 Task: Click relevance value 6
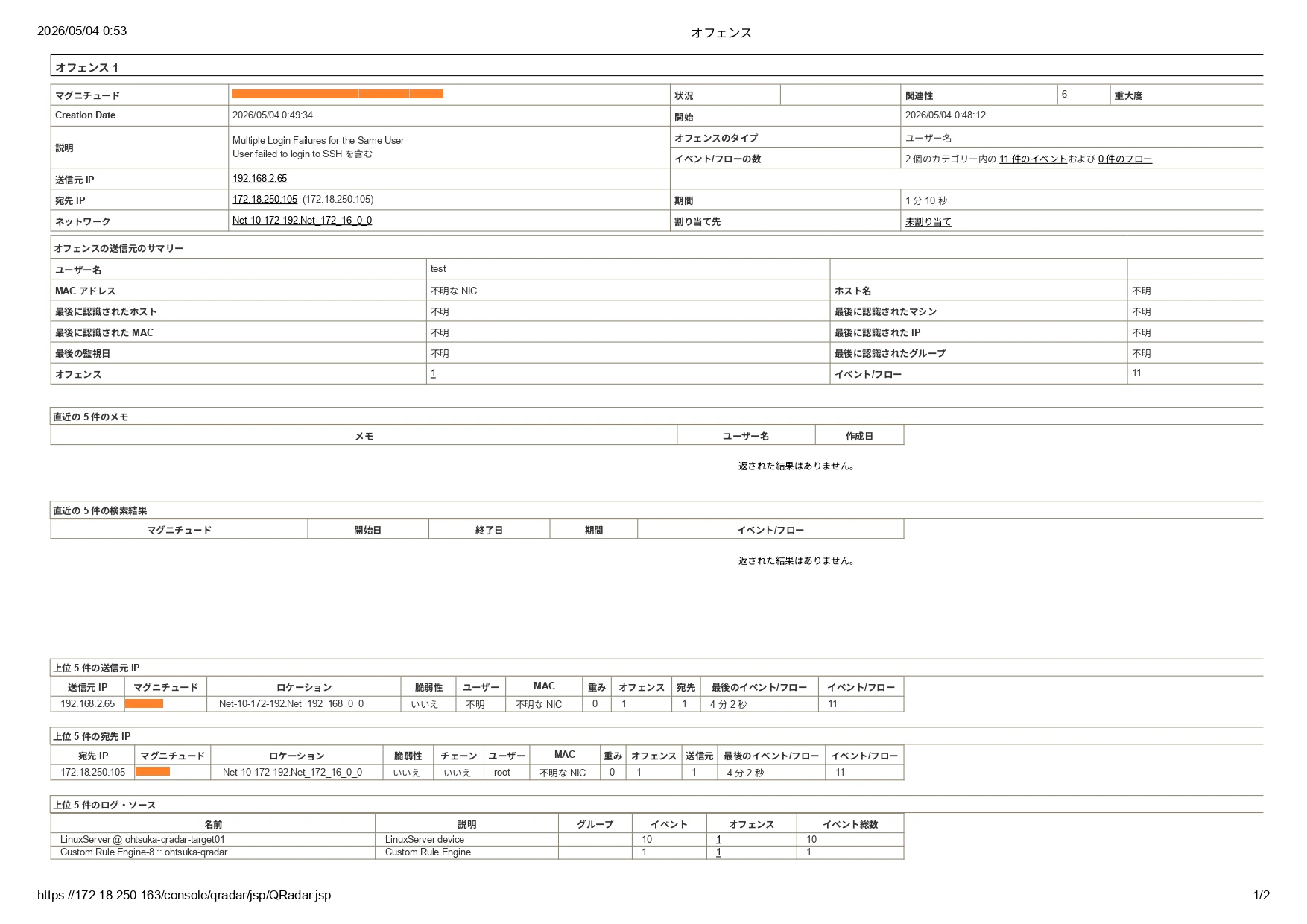[1064, 95]
